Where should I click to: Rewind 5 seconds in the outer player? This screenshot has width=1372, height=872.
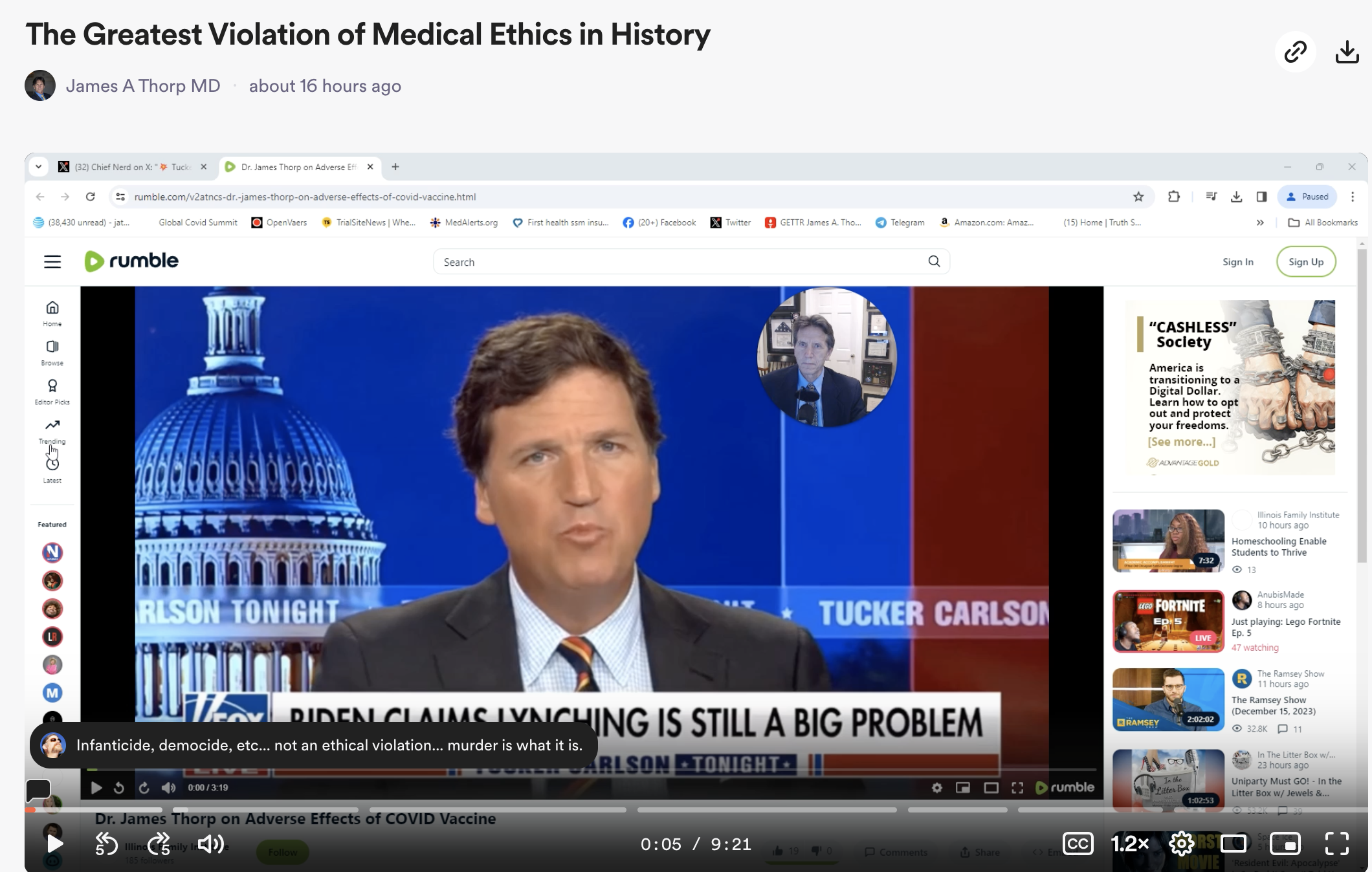click(106, 844)
